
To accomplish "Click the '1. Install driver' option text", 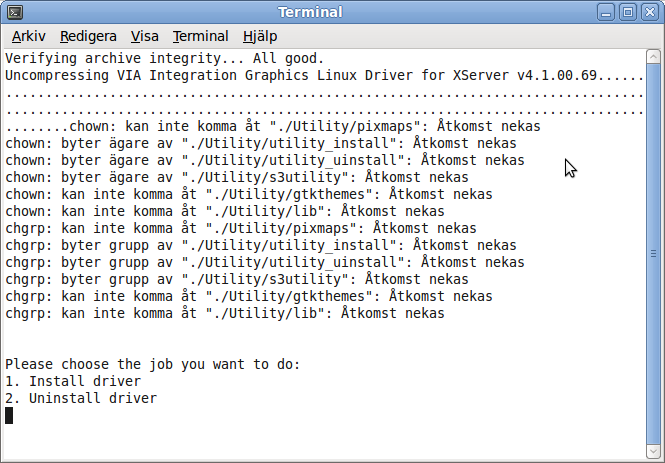I will coord(73,381).
